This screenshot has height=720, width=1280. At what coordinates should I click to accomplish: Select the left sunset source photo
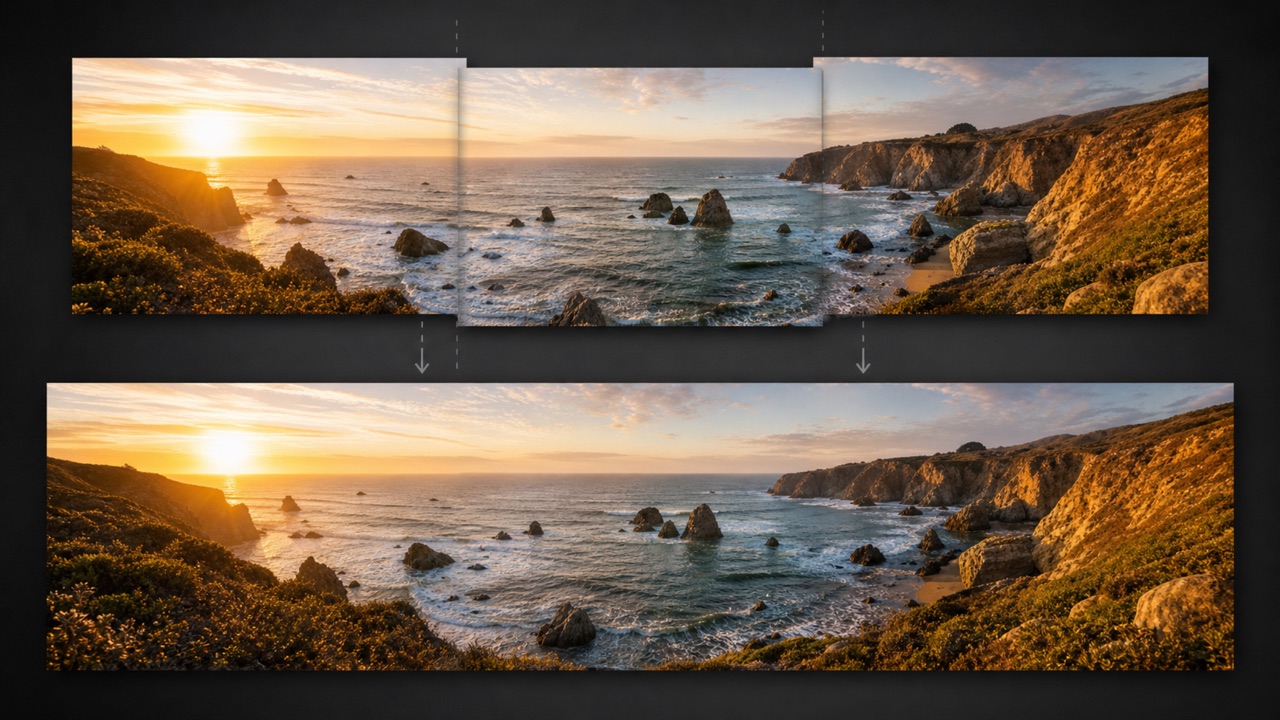265,186
